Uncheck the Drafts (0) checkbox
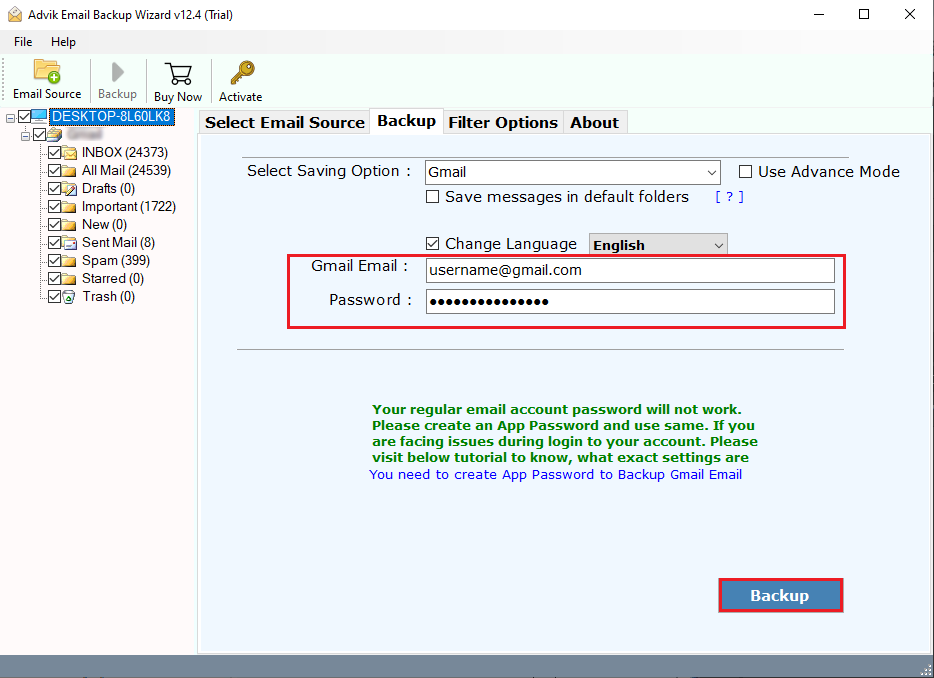Screen dimensions: 934x678 [x=54, y=188]
